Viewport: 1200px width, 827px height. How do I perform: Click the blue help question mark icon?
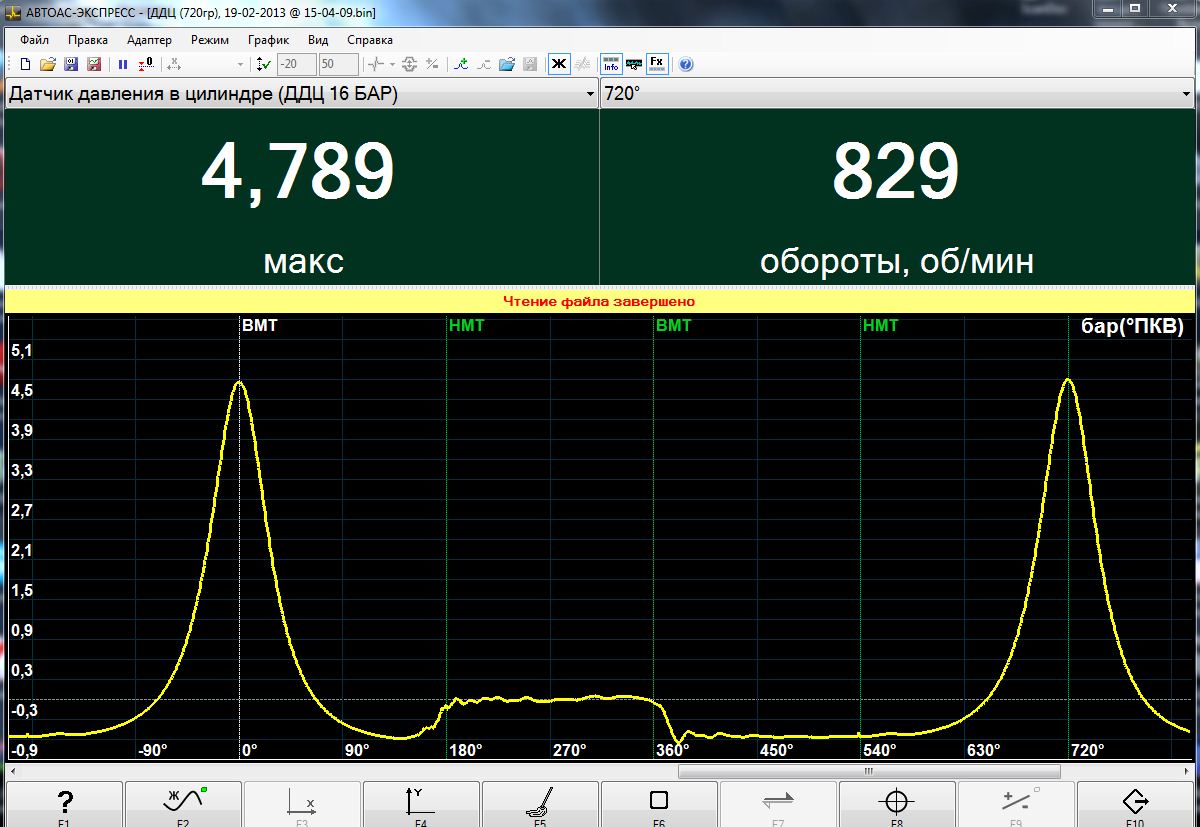686,64
